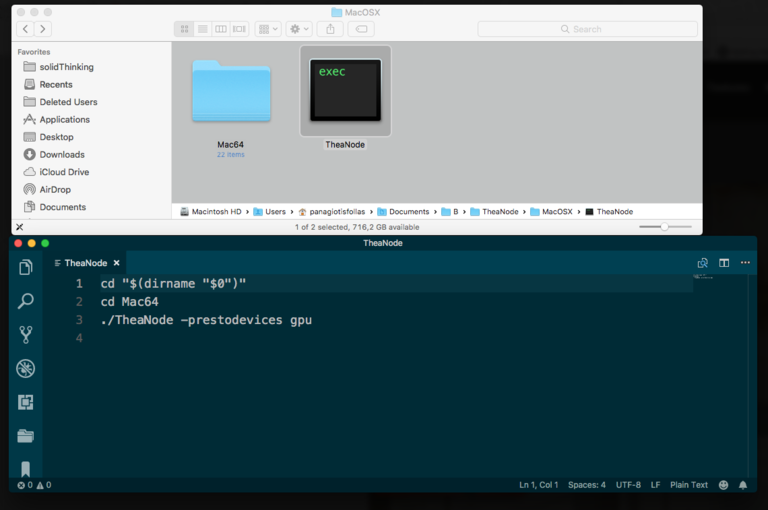This screenshot has width=768, height=510.
Task: Click Plain Text language mode in status bar
Action: (x=689, y=485)
